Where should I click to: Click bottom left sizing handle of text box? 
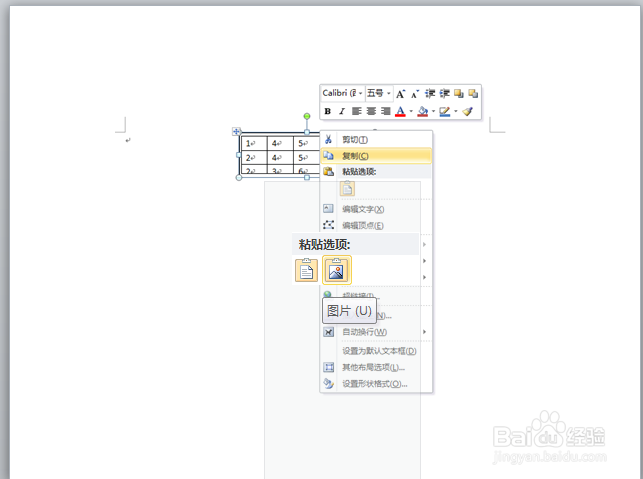pos(239,178)
